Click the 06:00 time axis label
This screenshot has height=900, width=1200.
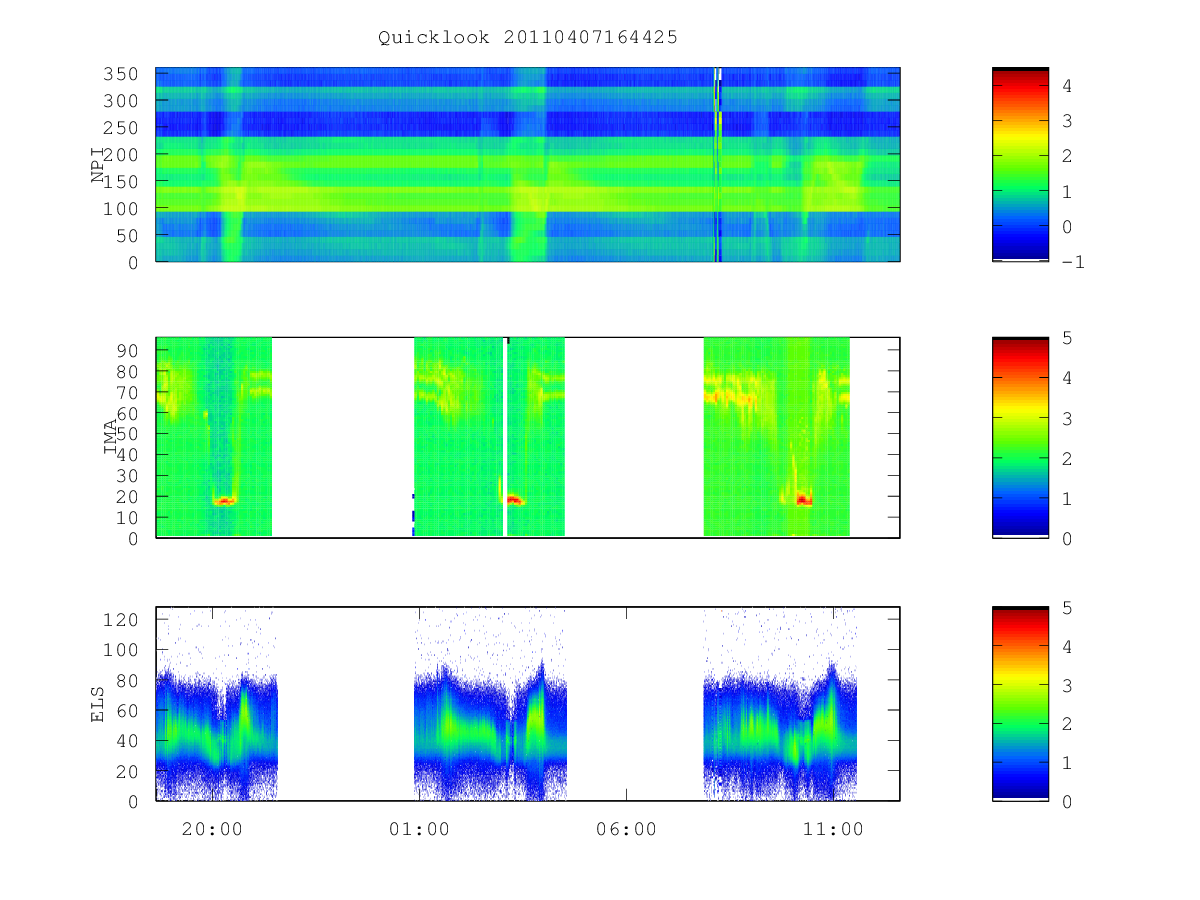(x=627, y=829)
